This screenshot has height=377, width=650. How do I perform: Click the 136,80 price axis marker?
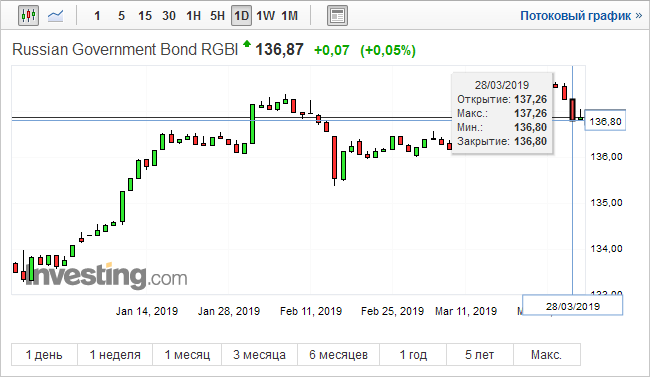(x=605, y=122)
